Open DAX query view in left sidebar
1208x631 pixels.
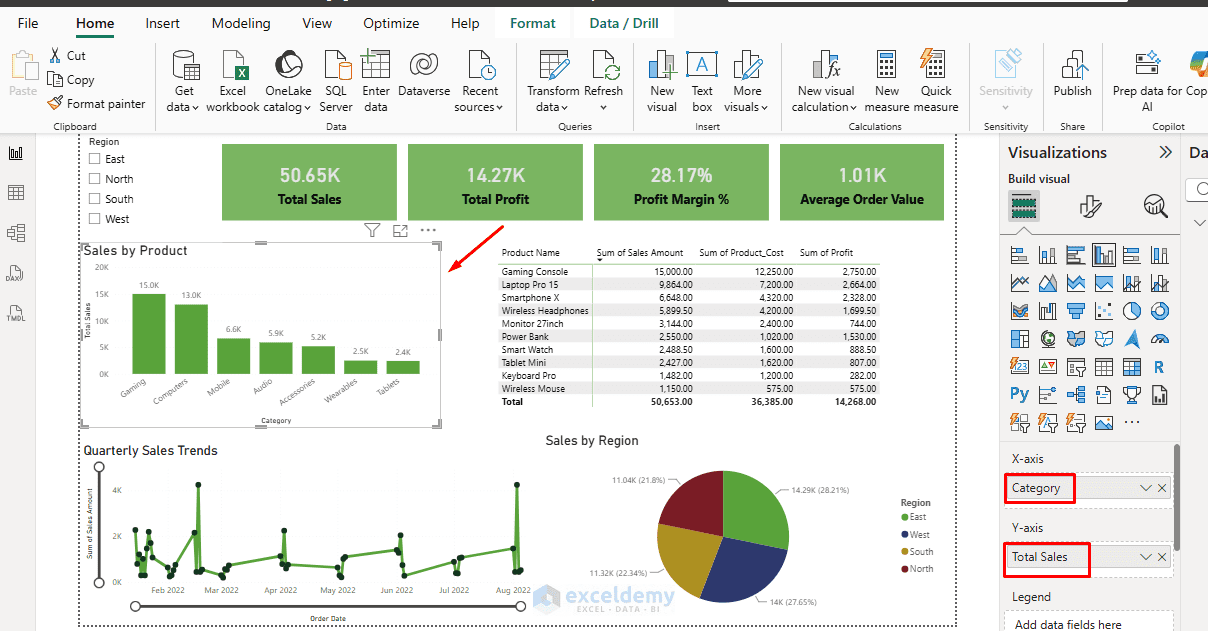click(16, 273)
